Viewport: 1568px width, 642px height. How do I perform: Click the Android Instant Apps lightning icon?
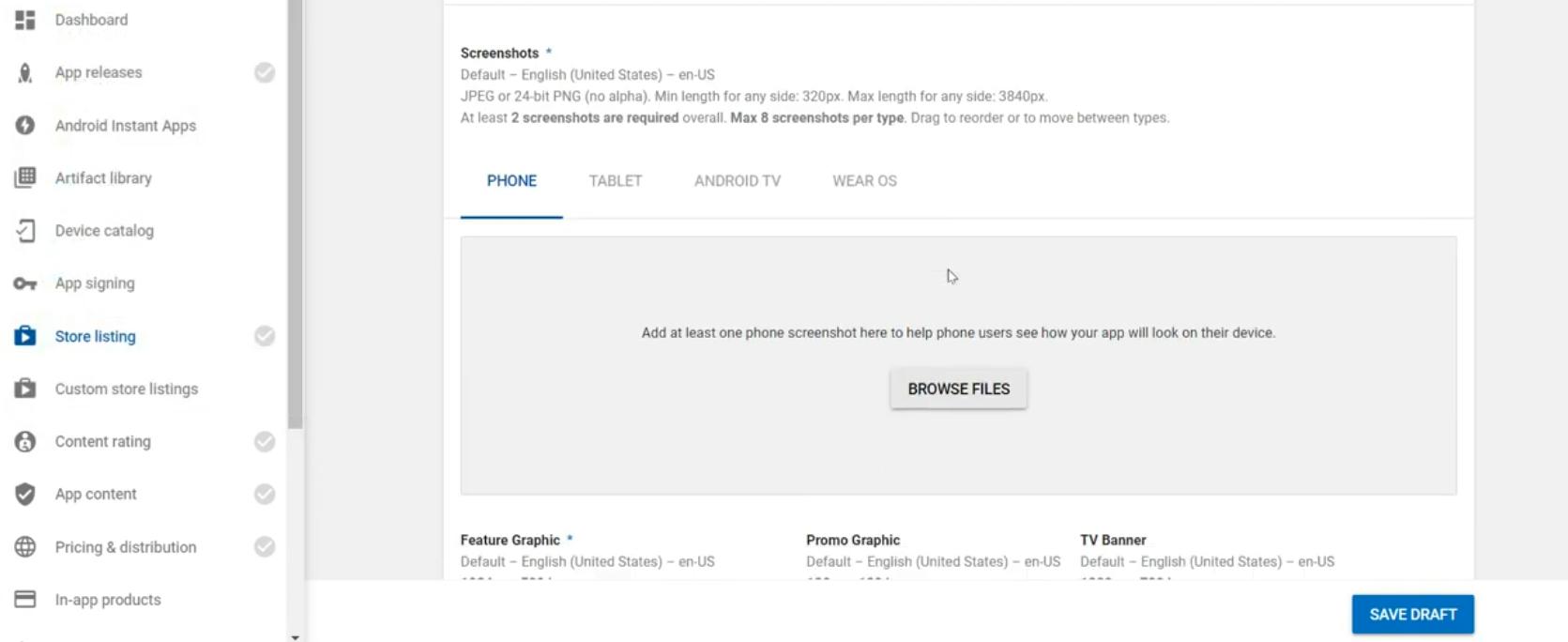(x=25, y=126)
